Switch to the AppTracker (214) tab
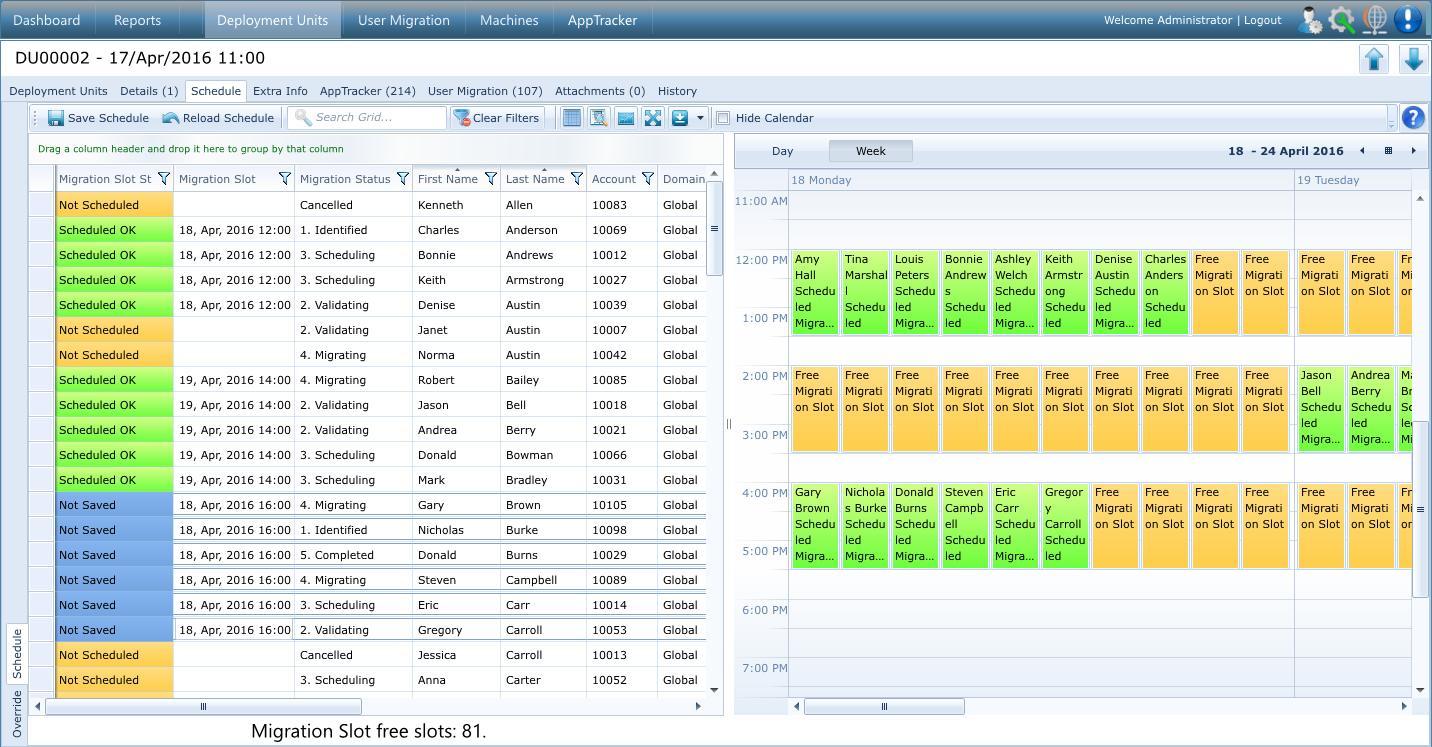The width and height of the screenshot is (1432, 747). click(x=368, y=91)
